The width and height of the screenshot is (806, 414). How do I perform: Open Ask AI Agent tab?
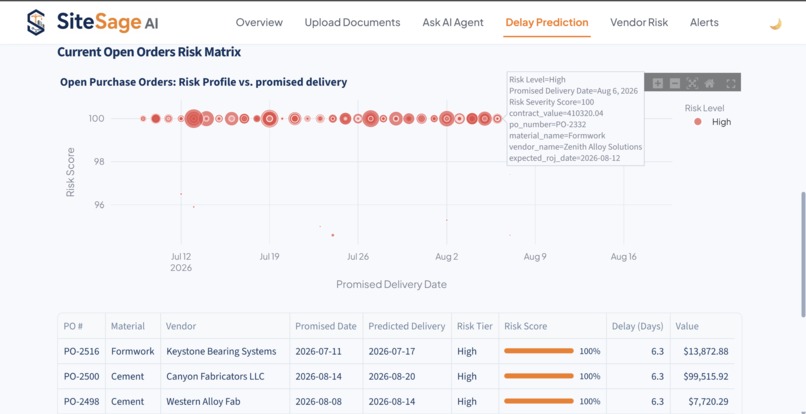point(453,22)
